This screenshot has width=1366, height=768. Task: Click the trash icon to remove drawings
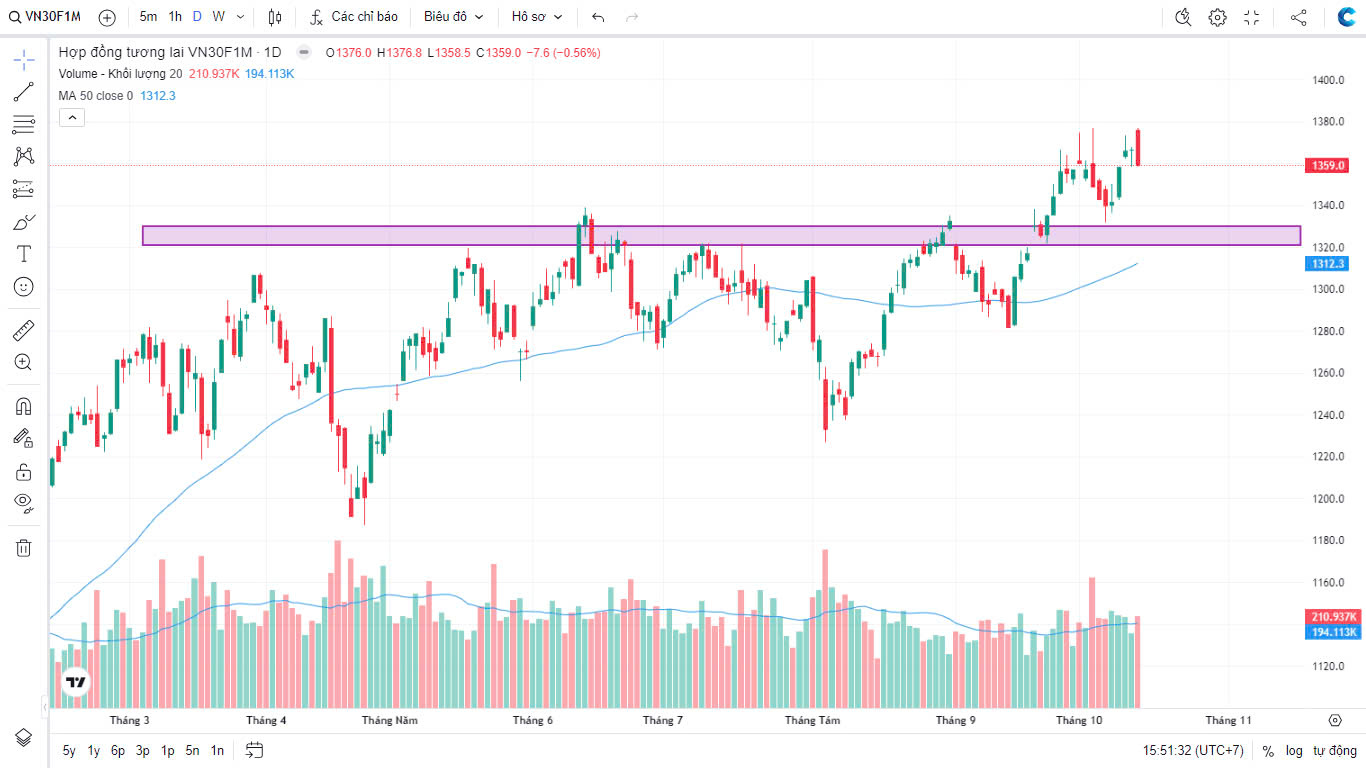(x=24, y=547)
